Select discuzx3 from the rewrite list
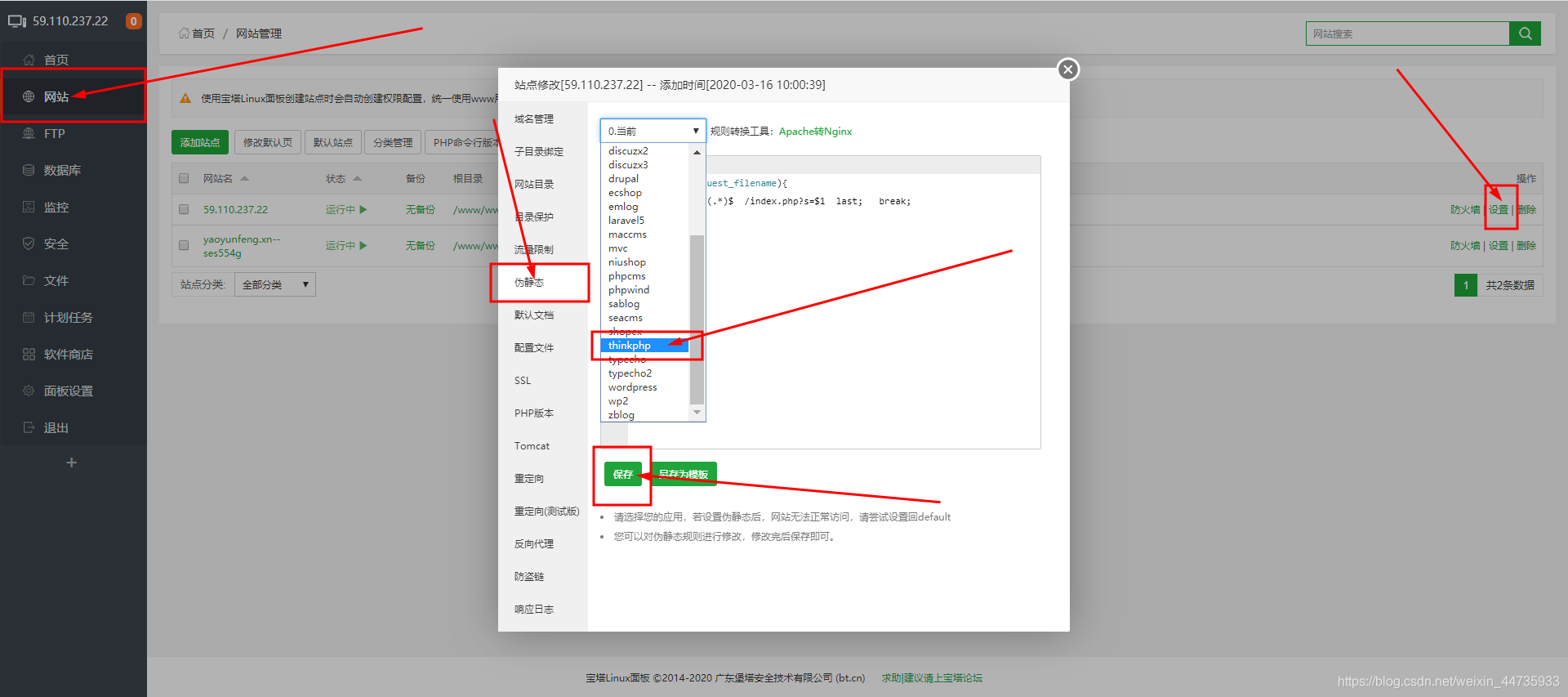This screenshot has width=1568, height=697. click(645, 165)
